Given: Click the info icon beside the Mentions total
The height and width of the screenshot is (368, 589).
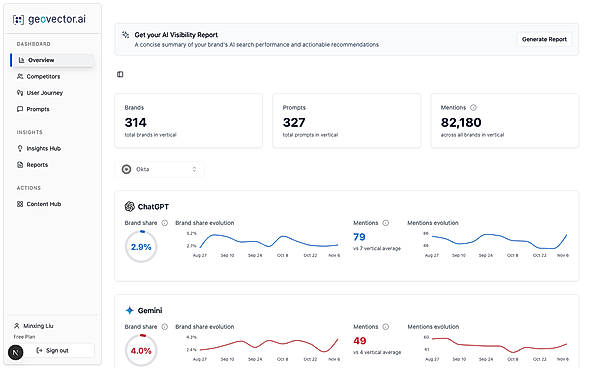Looking at the screenshot, I should [473, 107].
